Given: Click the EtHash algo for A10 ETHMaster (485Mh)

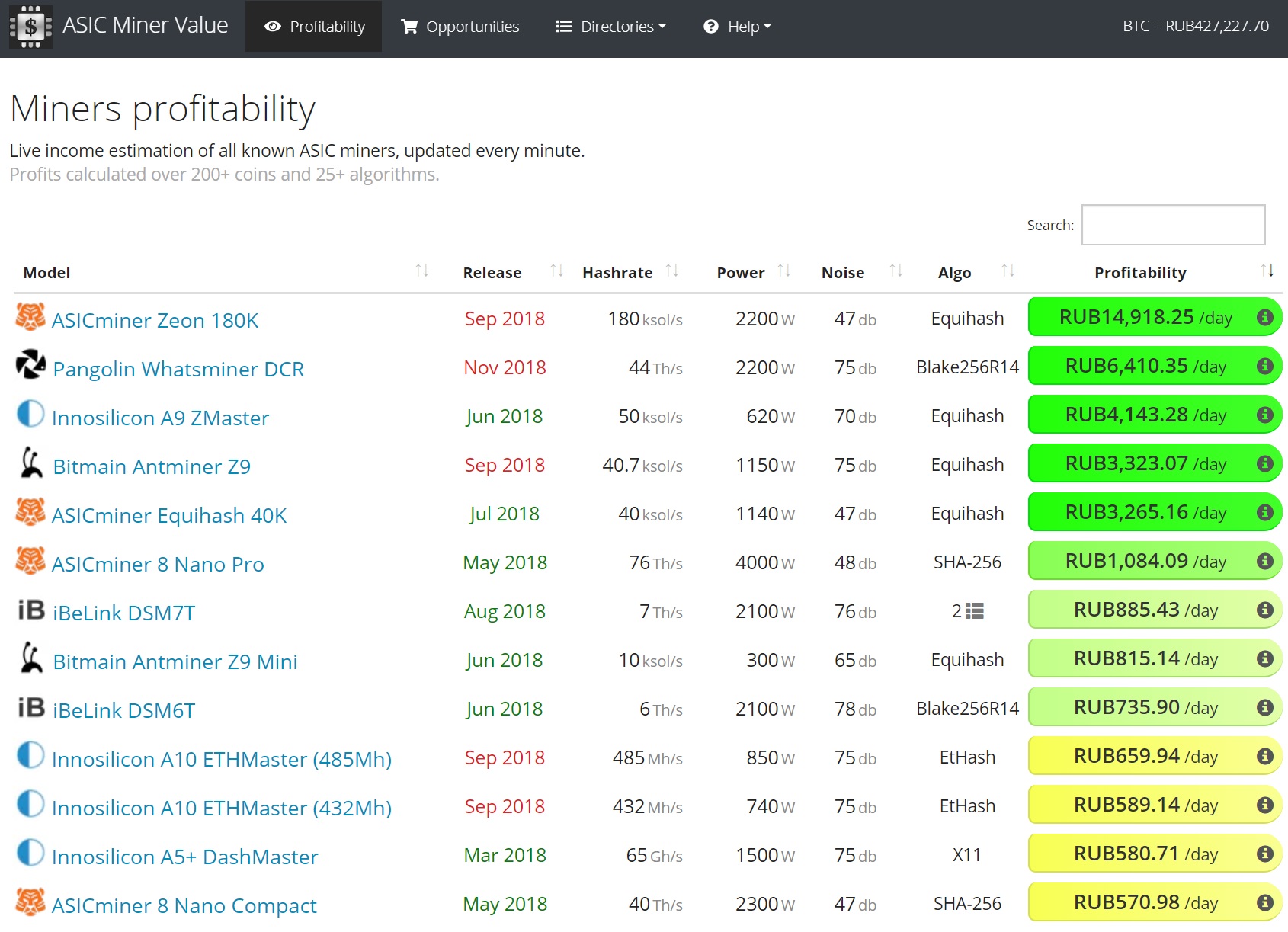Looking at the screenshot, I should 967,757.
